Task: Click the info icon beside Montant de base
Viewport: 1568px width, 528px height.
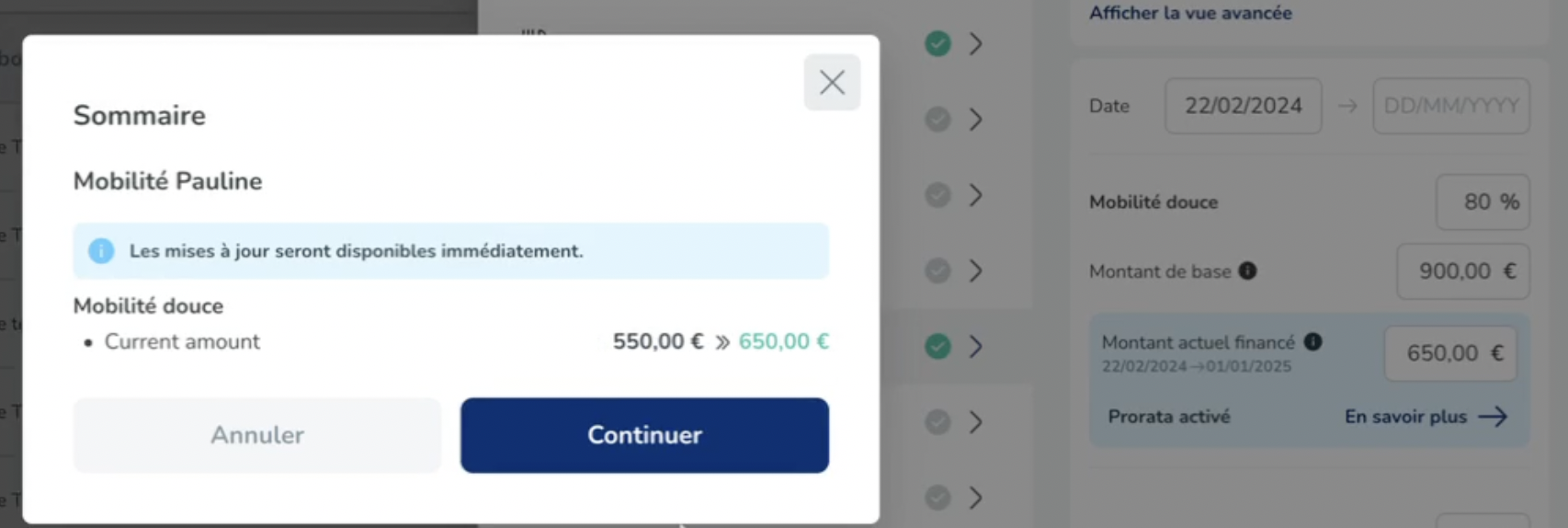Action: pyautogui.click(x=1247, y=270)
